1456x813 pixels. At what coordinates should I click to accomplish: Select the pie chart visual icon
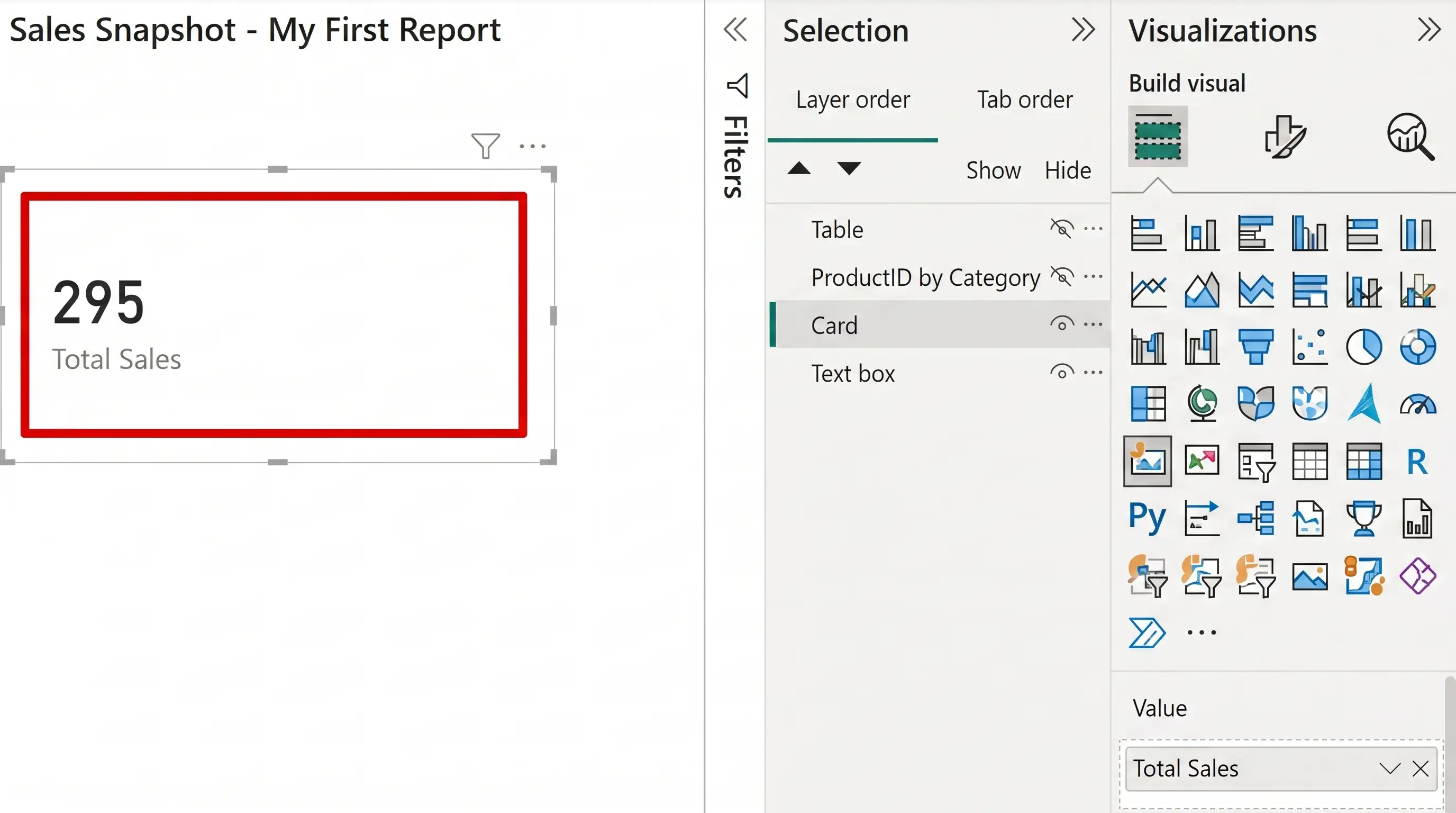click(x=1364, y=347)
